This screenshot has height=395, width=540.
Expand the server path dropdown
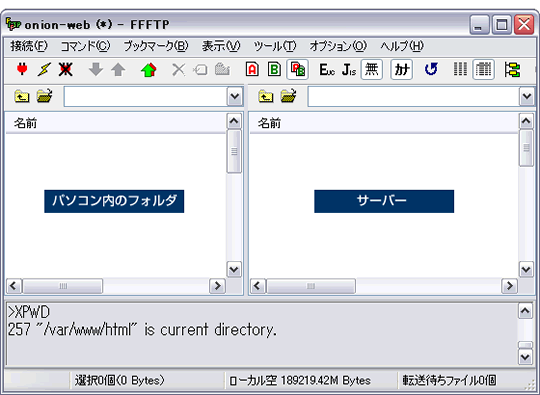527,96
